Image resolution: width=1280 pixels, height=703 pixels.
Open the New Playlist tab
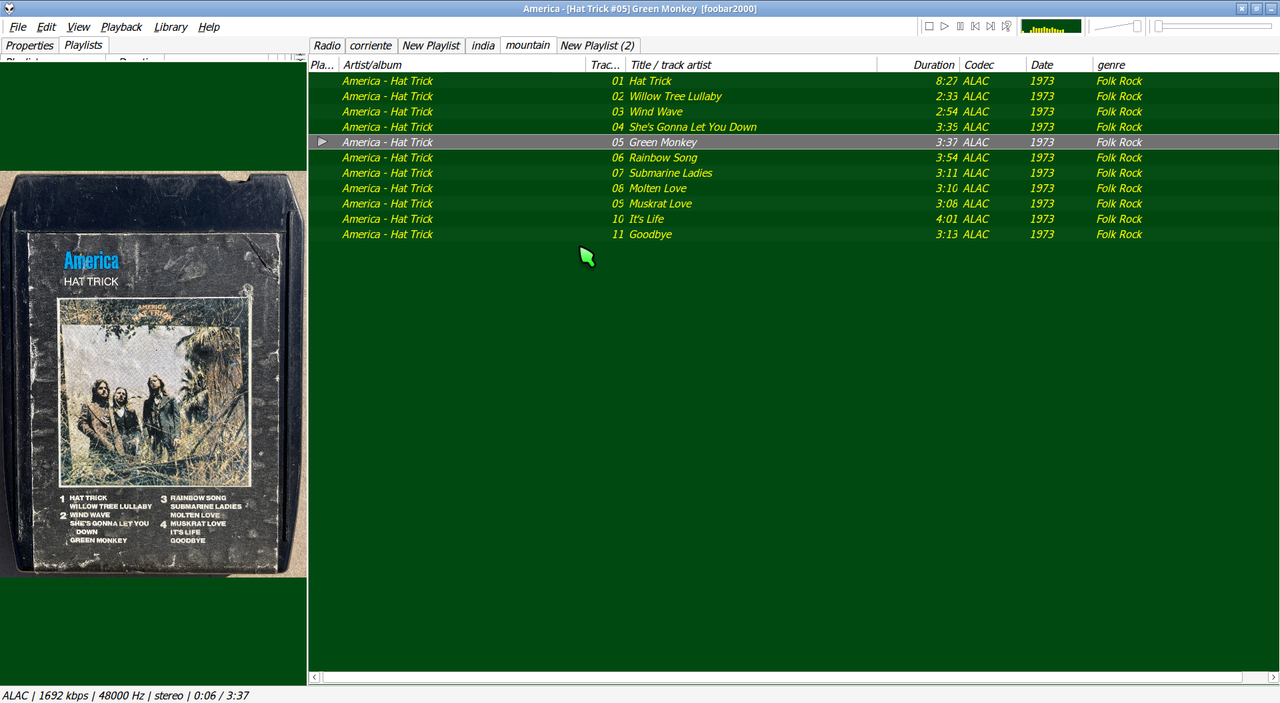(x=431, y=45)
